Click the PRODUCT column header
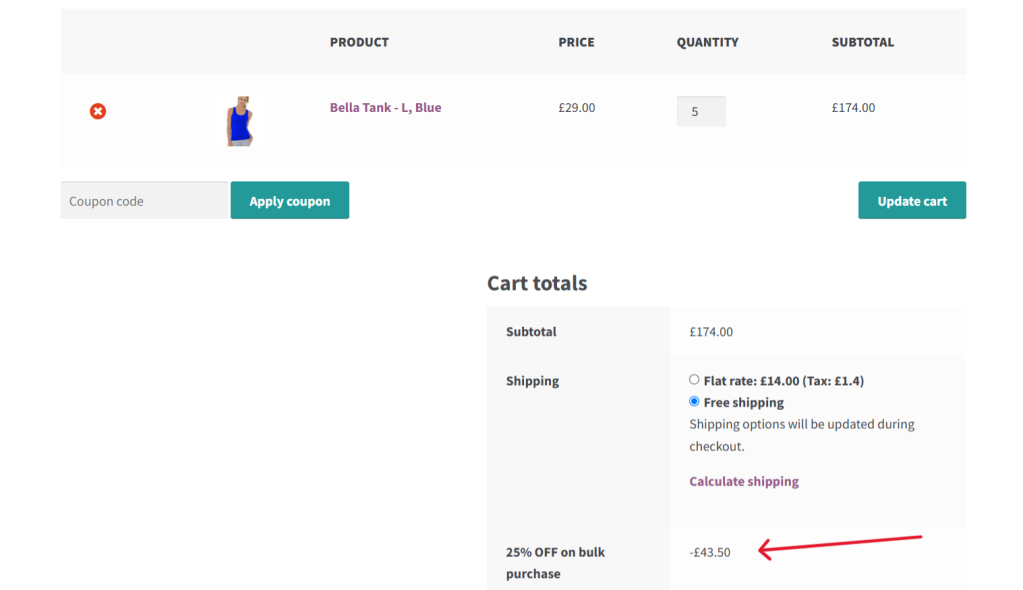1023x590 pixels. tap(359, 42)
